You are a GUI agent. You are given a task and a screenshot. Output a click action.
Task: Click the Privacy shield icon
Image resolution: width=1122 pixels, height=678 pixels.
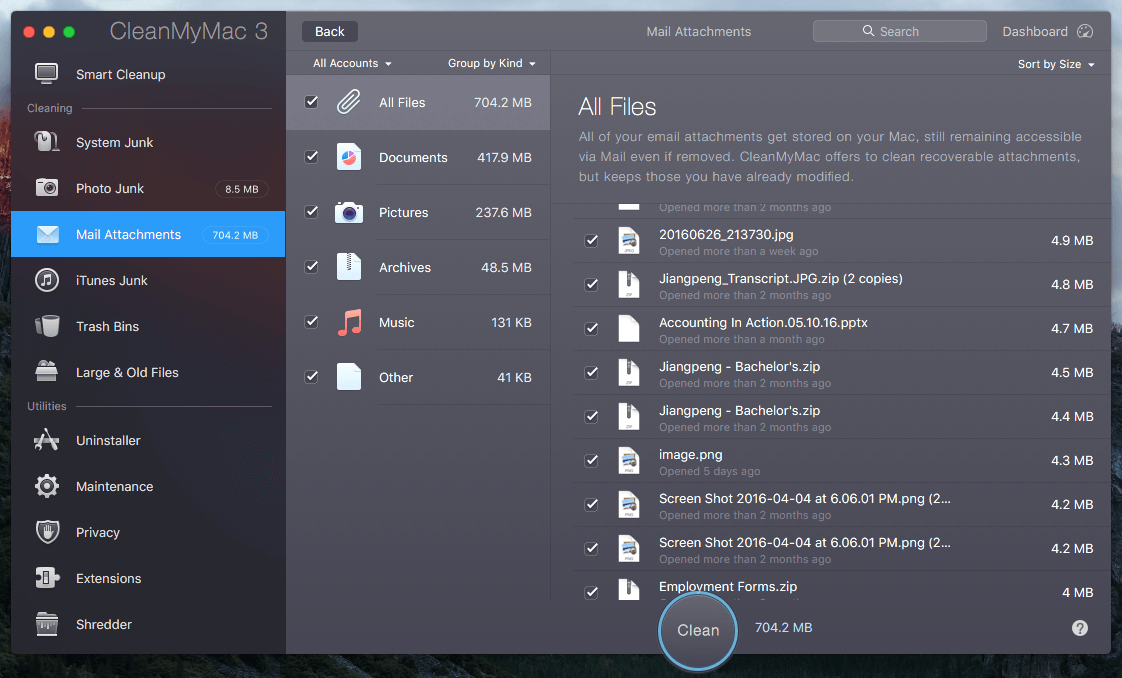click(x=47, y=532)
